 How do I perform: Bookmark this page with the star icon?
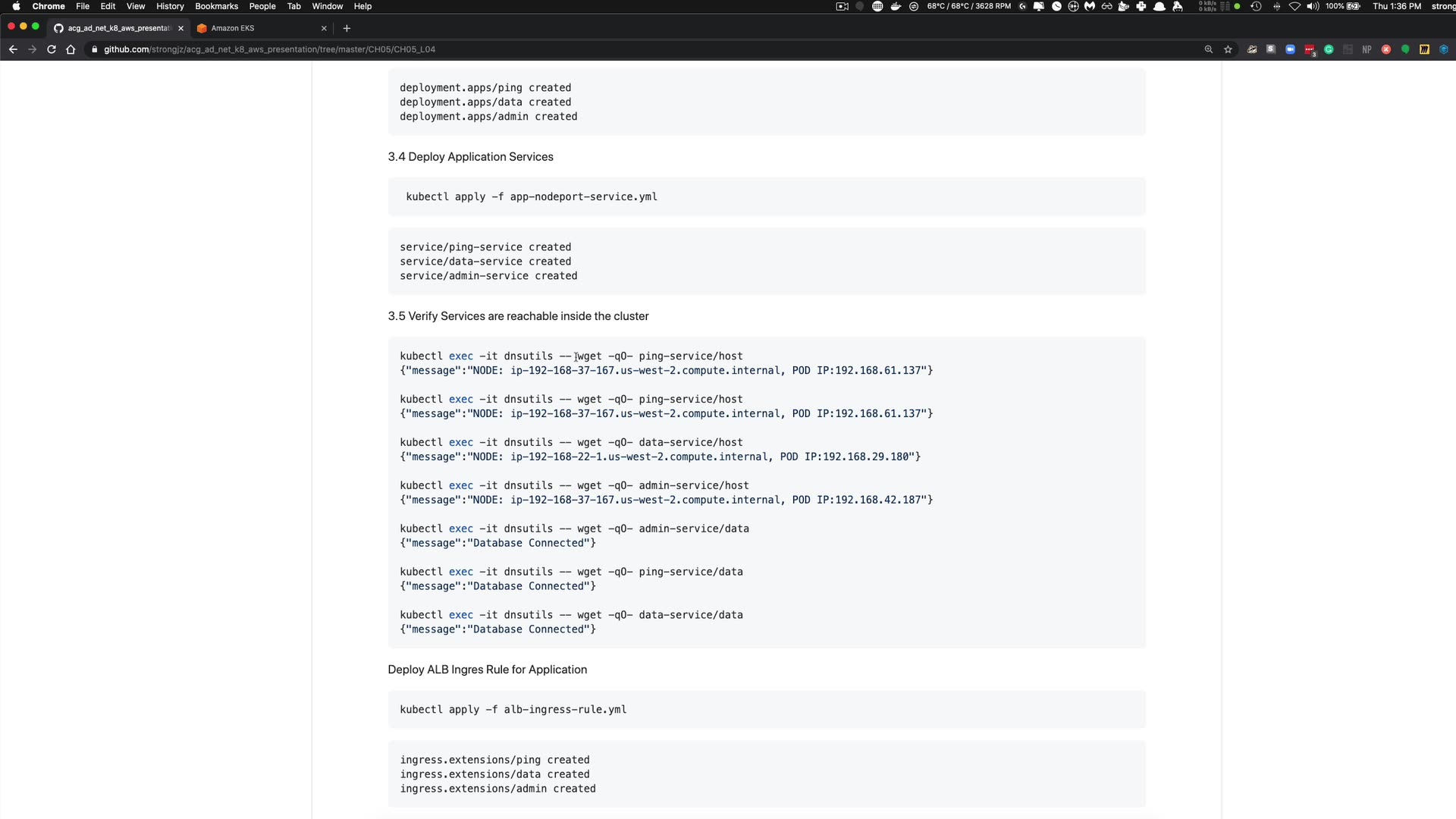click(x=1228, y=49)
